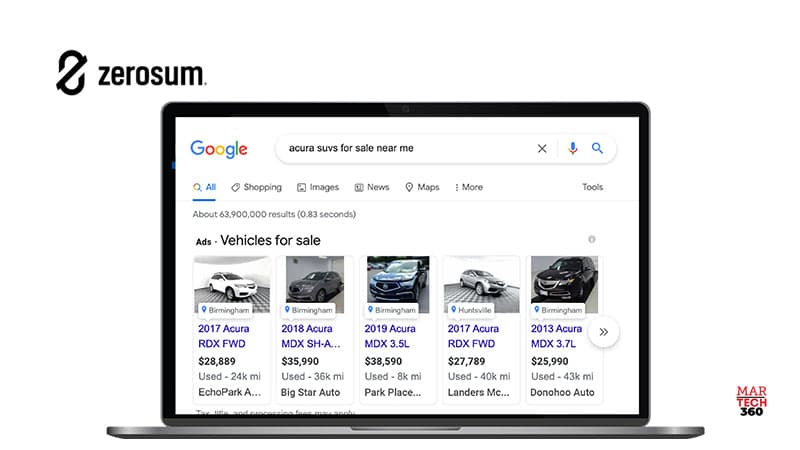
Task: Switch to the Shopping tab
Action: coord(256,187)
